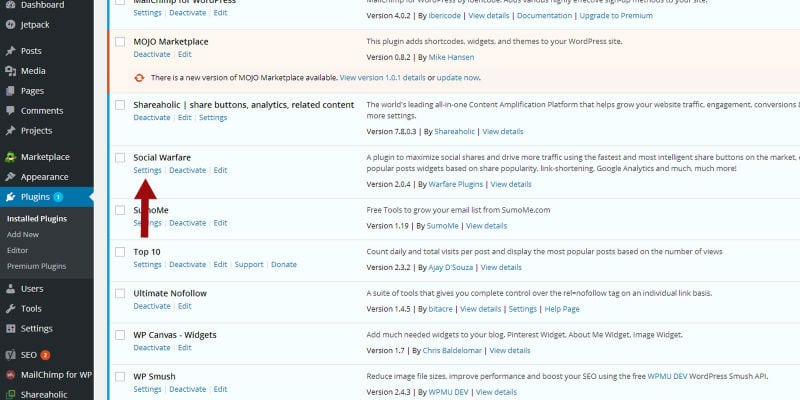The width and height of the screenshot is (800, 400).
Task: Click the SEO notification count badge
Action: (45, 355)
